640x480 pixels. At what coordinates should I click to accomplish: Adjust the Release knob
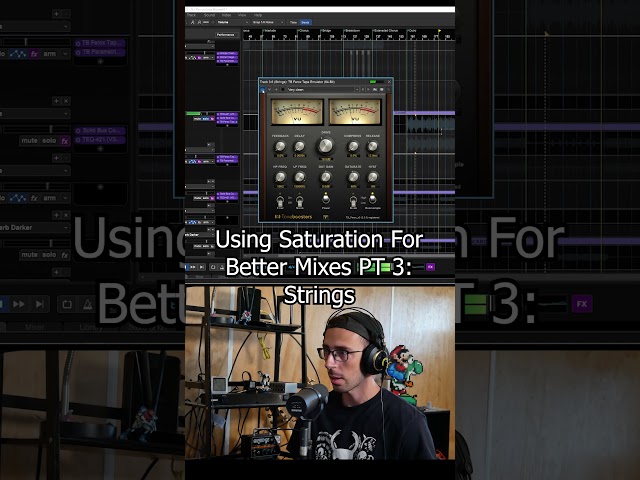(372, 146)
